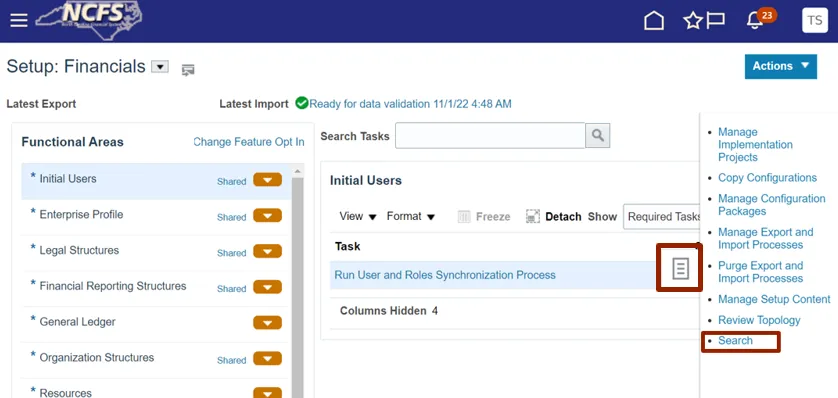Click the Search Tasks magnifier button
The image size is (838, 398).
598,136
